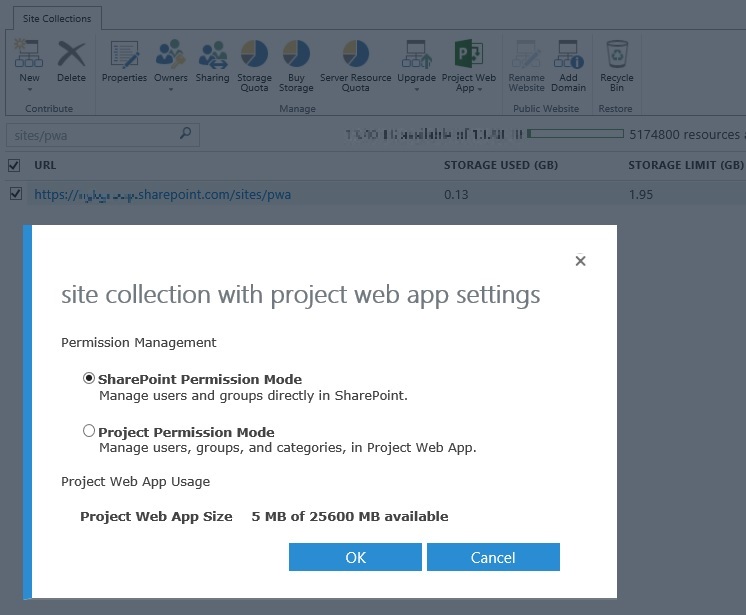Expand the New dropdown arrow
Viewport: 746px width, 615px height.
(29, 89)
